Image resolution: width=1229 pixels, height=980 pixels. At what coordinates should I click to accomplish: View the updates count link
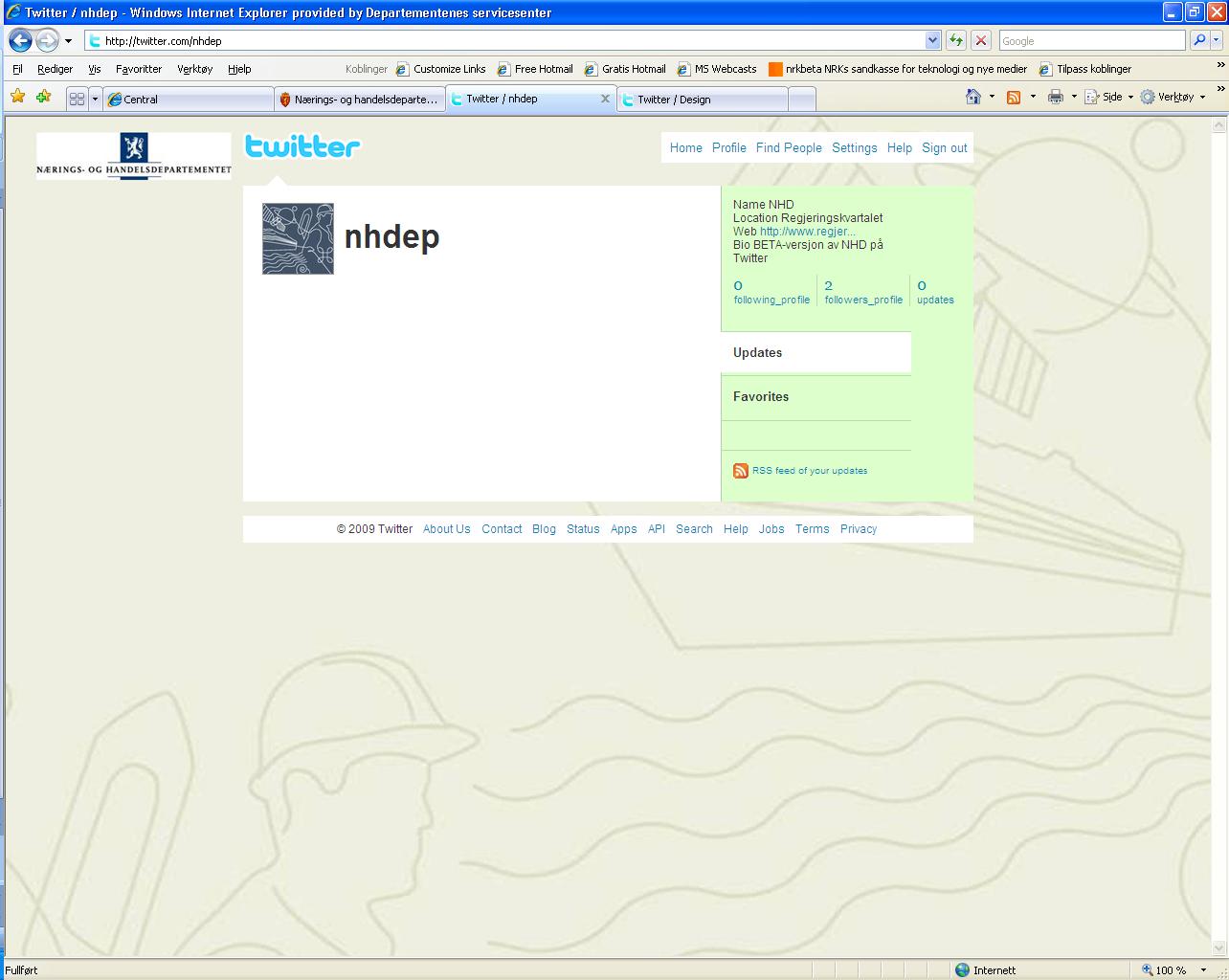[x=935, y=292]
